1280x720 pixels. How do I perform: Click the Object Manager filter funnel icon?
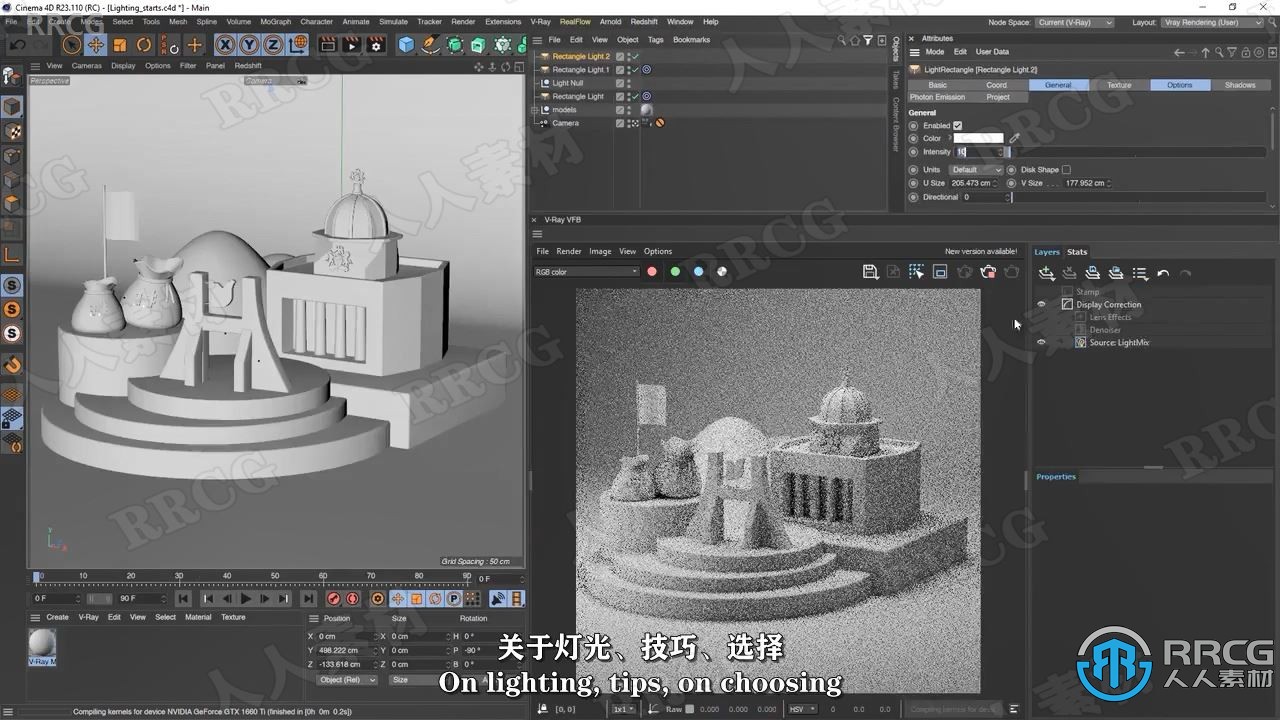(x=867, y=40)
